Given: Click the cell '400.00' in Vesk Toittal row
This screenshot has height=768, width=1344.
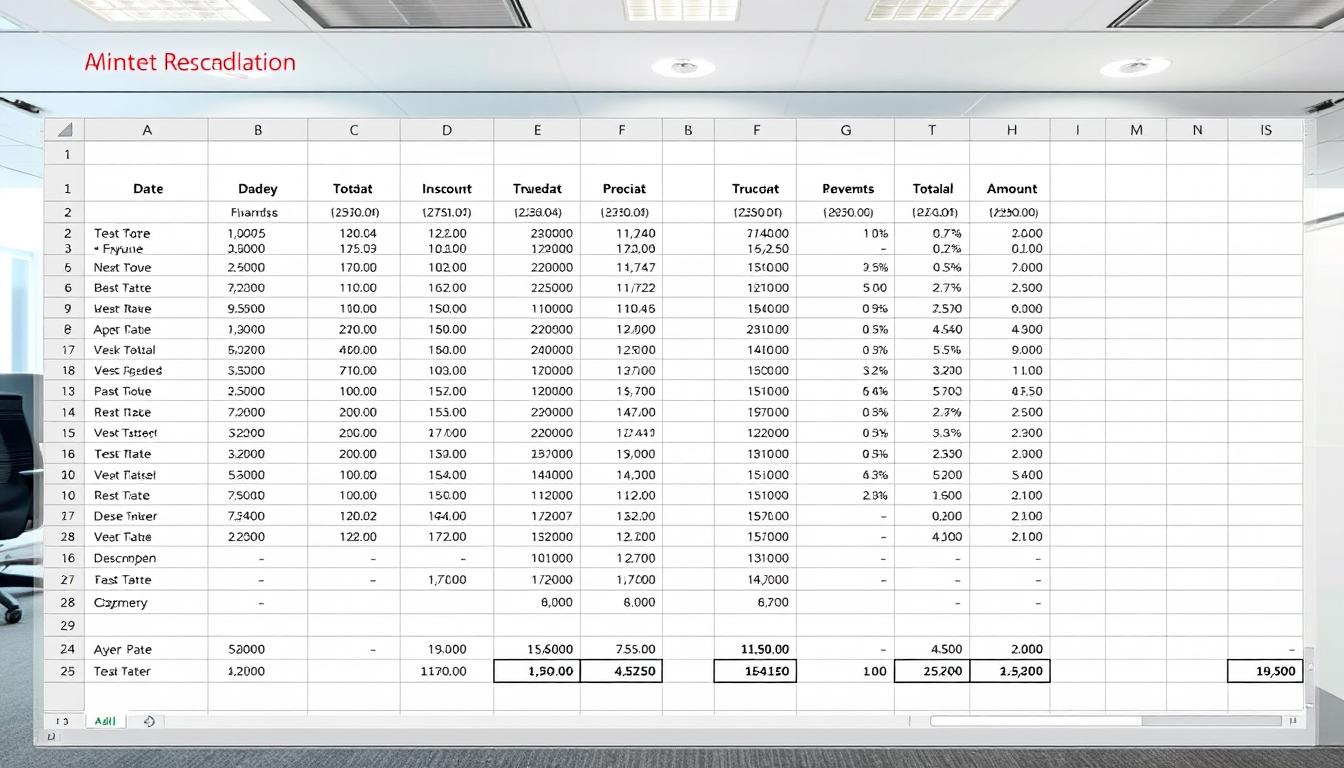Looking at the screenshot, I should [354, 350].
